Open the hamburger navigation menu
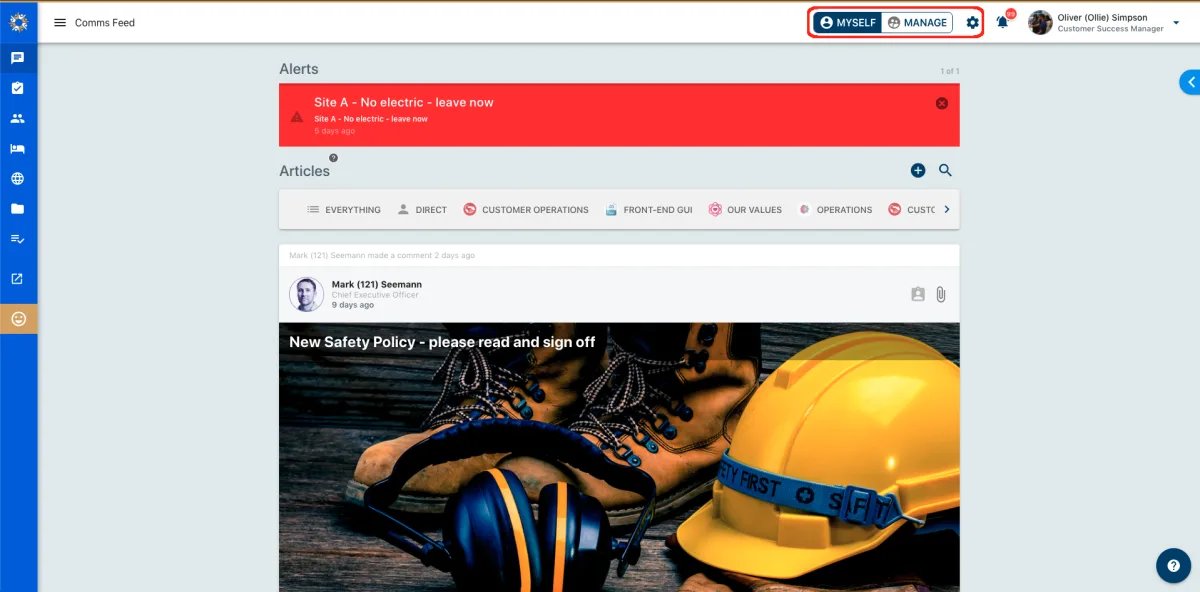The width and height of the screenshot is (1200, 592). 60,23
